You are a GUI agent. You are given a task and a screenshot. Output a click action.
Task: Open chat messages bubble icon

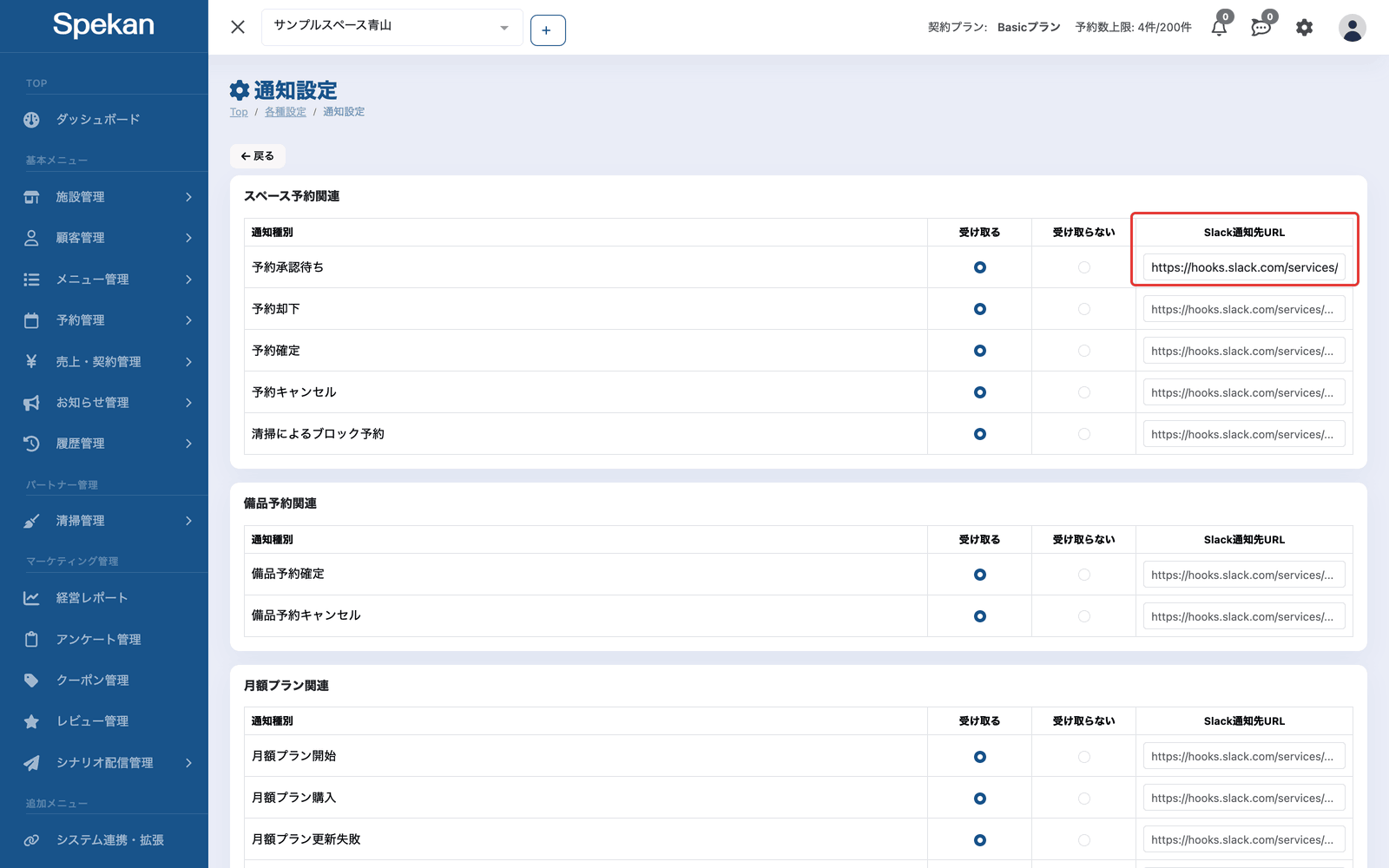point(1261,27)
